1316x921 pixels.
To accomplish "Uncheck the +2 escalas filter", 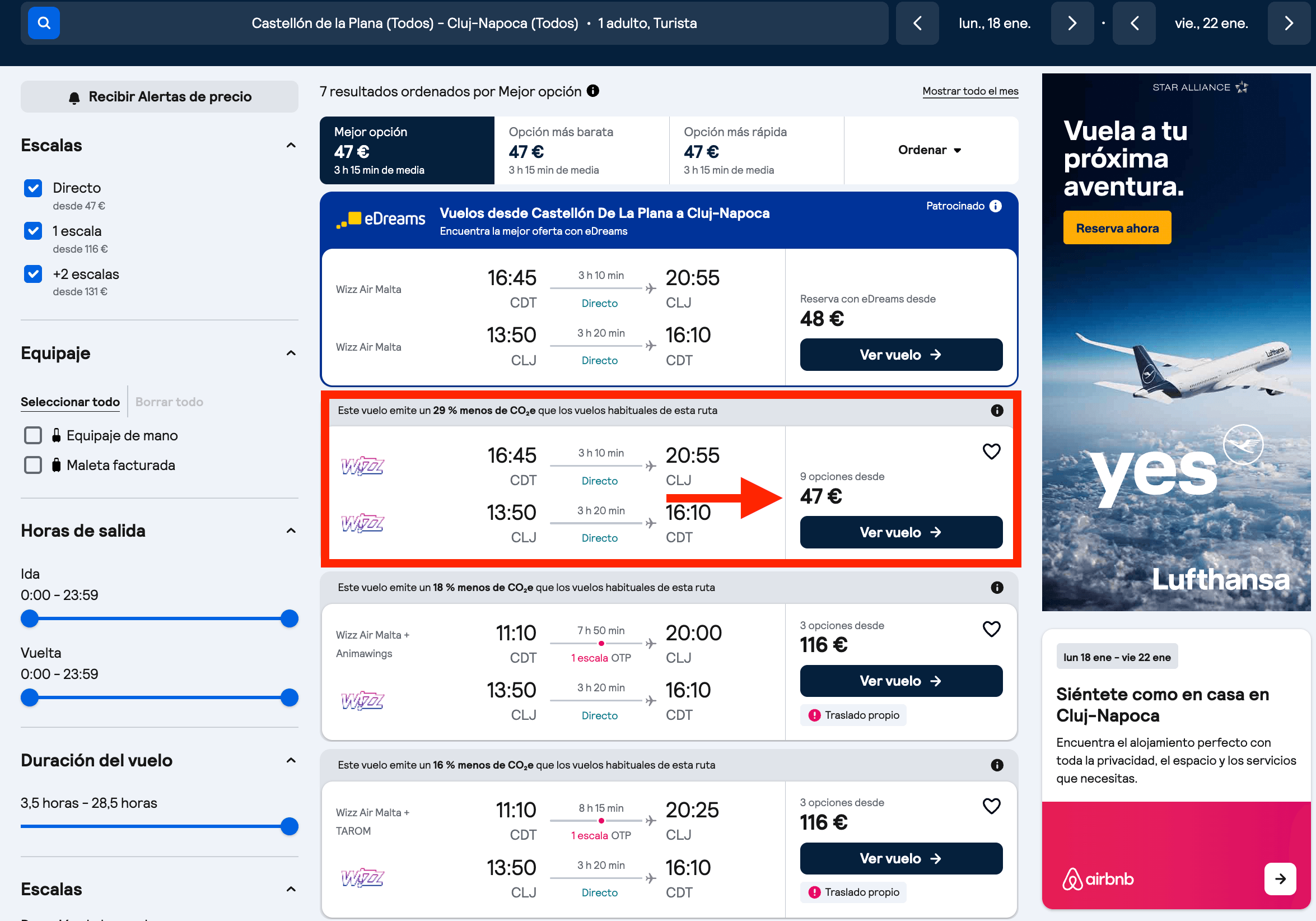I will pyautogui.click(x=33, y=274).
